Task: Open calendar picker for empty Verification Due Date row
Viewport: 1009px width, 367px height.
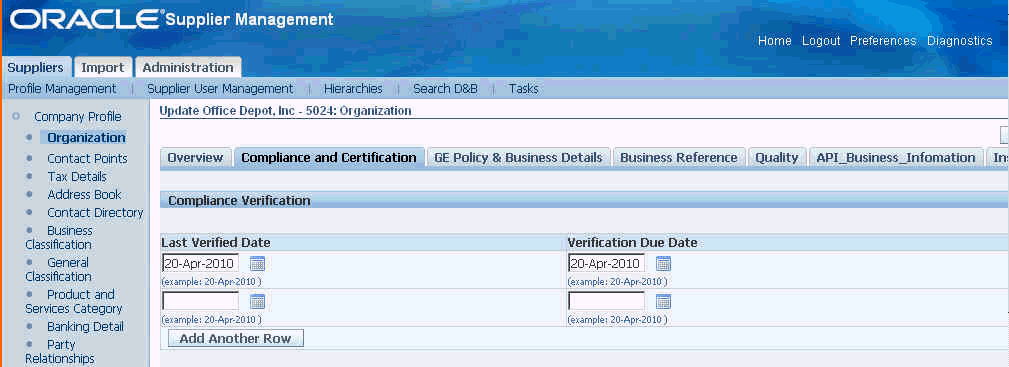Action: tap(663, 301)
